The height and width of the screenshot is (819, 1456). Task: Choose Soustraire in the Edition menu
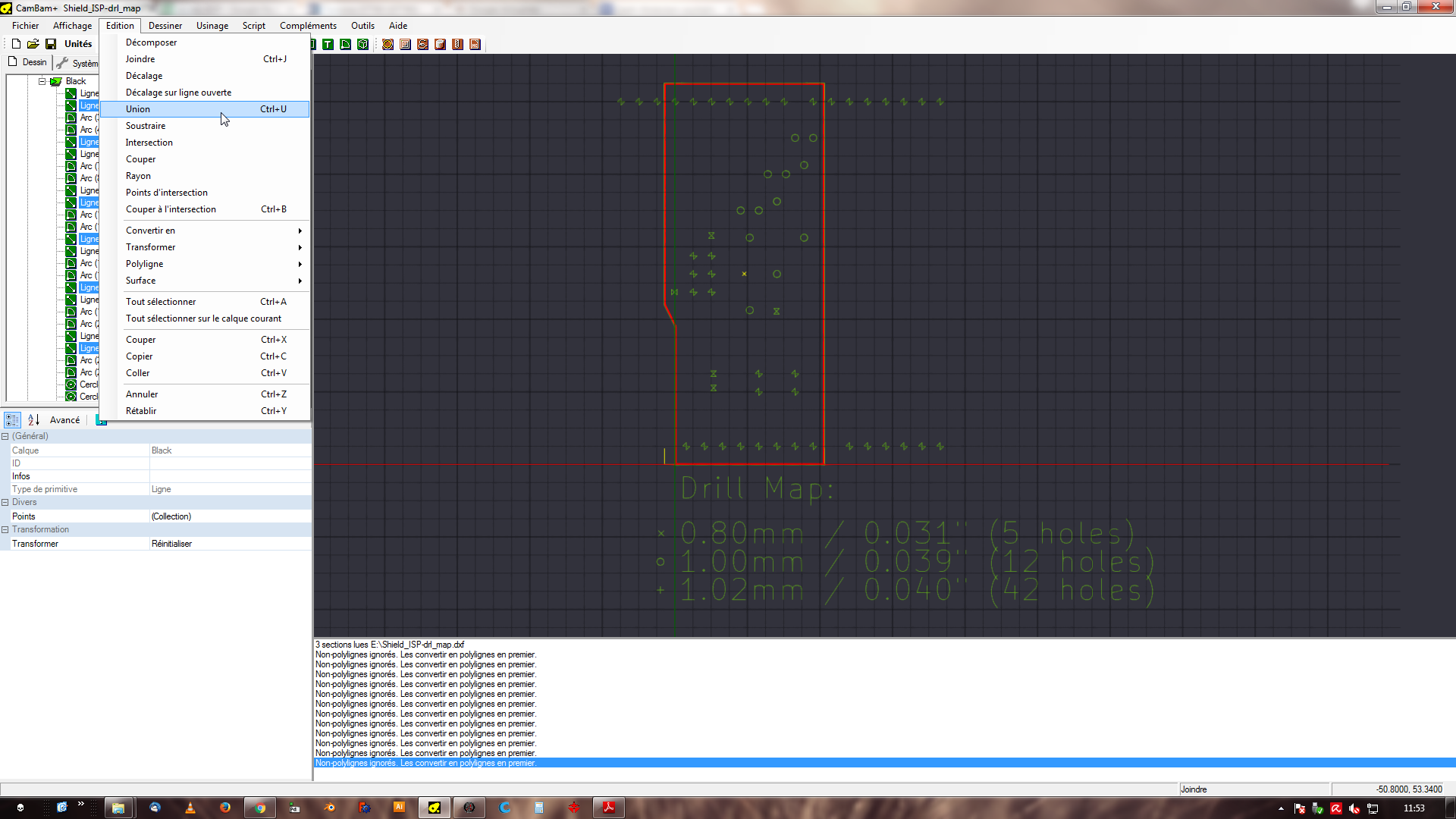point(205,126)
